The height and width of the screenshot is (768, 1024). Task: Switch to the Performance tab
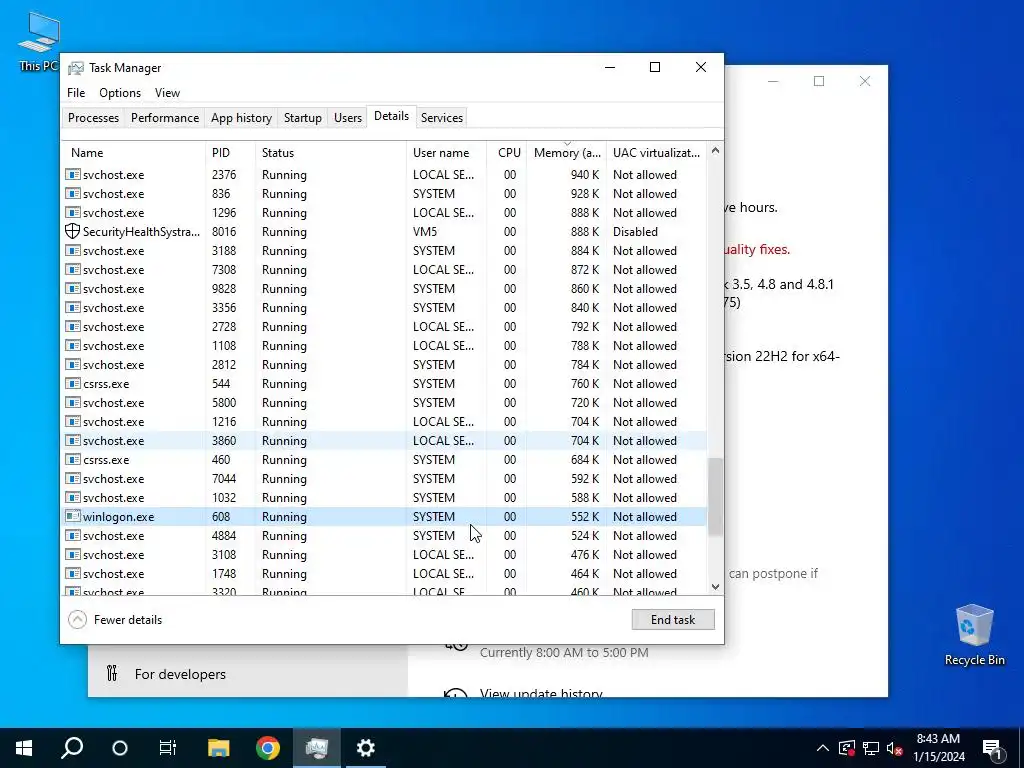pos(165,118)
